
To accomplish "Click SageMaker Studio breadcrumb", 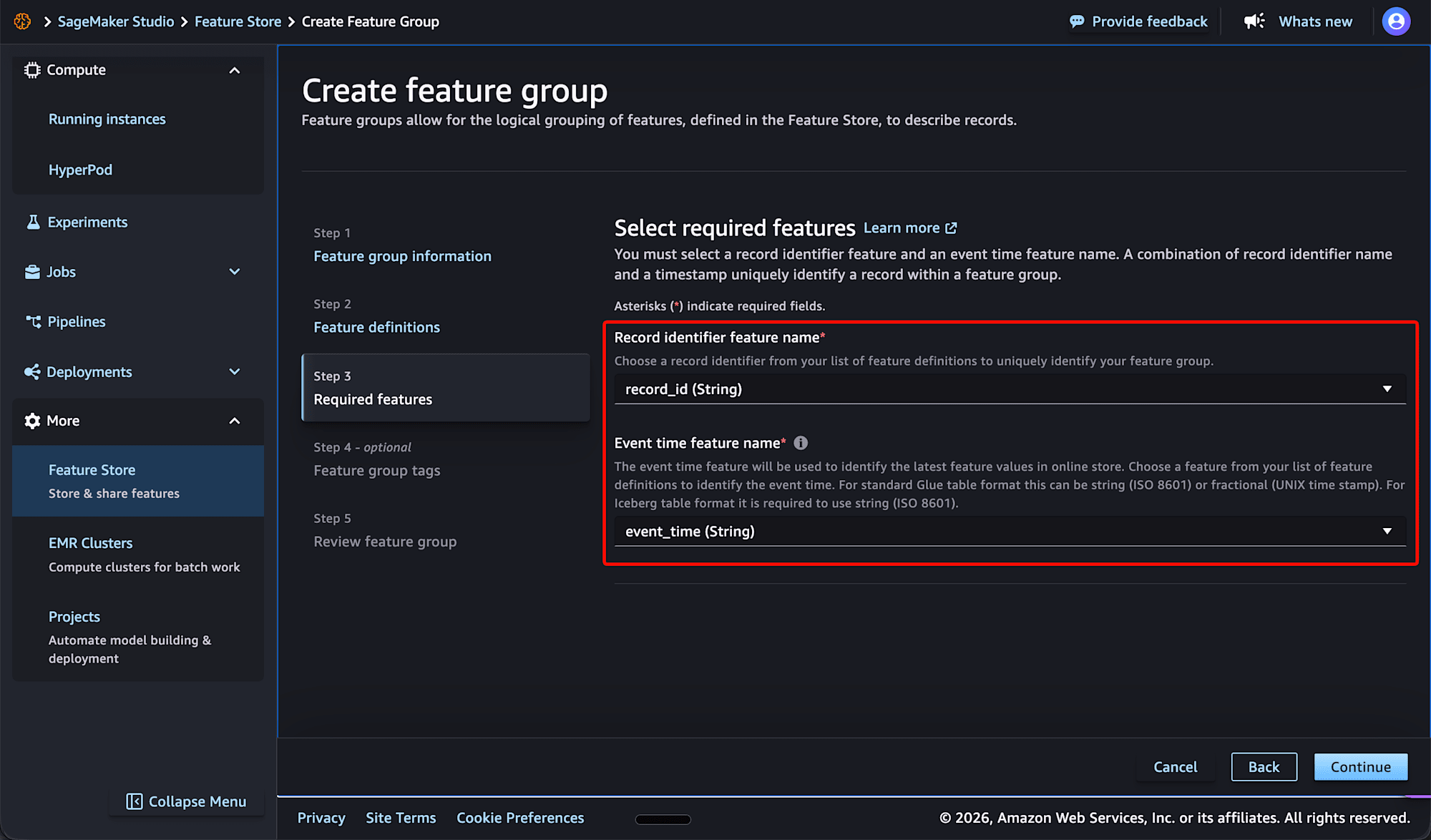I will (x=116, y=21).
